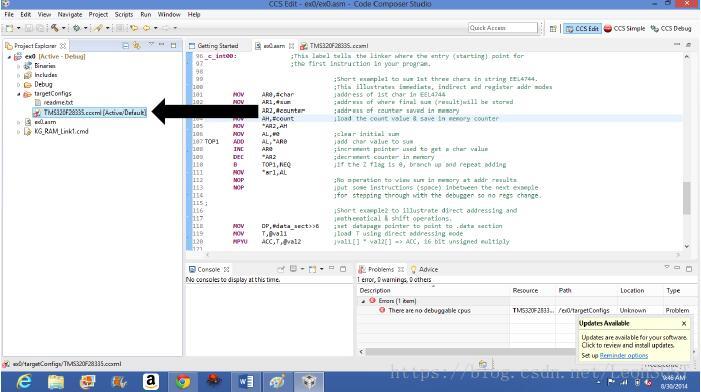Switch to the Advice tab

(x=424, y=270)
